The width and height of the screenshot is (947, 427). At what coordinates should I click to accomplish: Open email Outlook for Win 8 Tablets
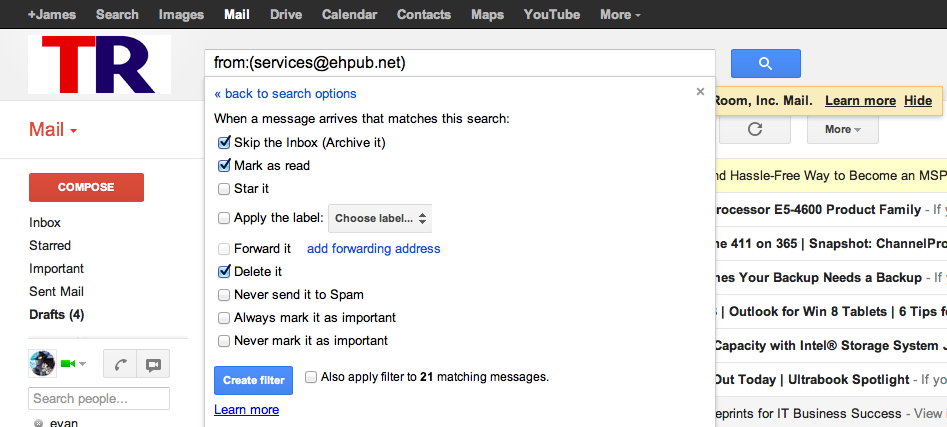coord(830,312)
